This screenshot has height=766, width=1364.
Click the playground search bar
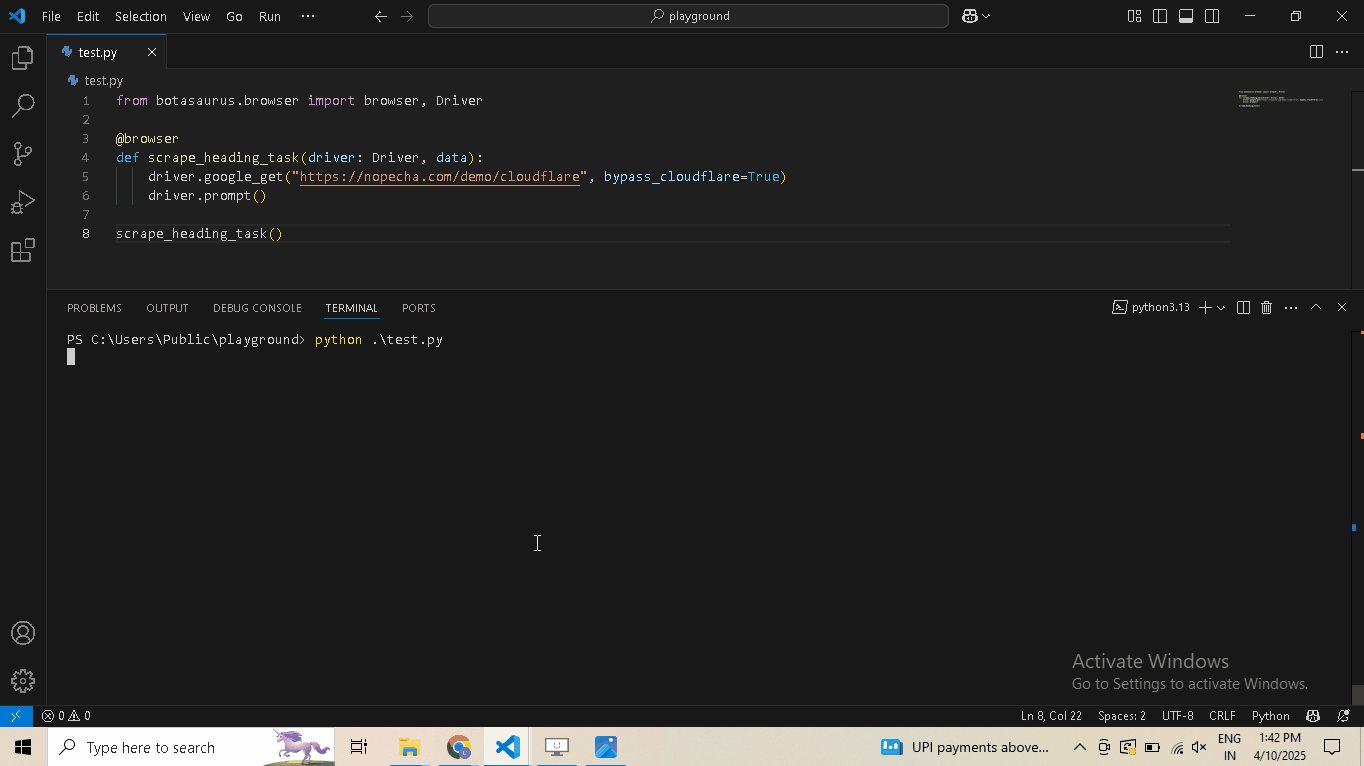tap(688, 15)
